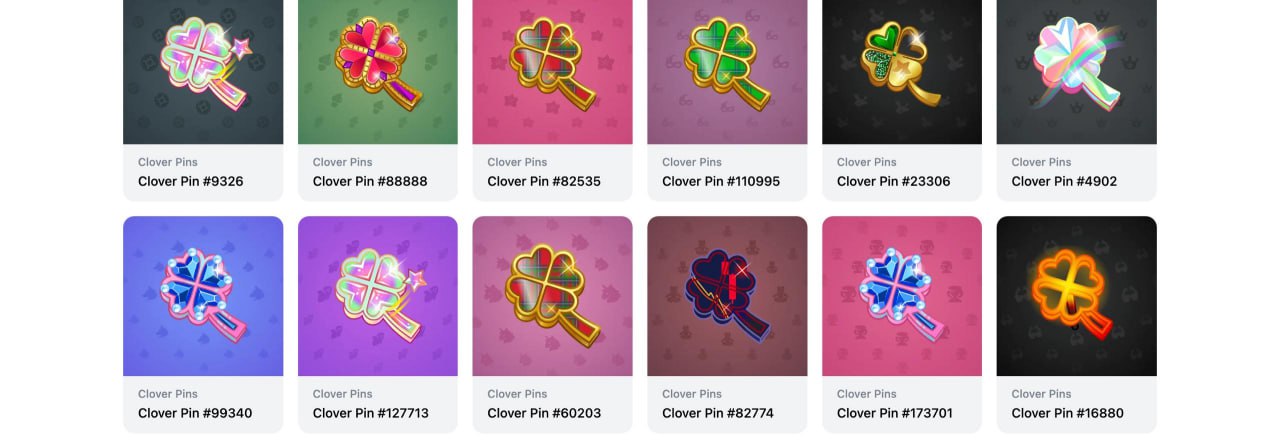The image size is (1280, 446).
Task: Click the title Clover Pin #23306
Action: tap(894, 181)
